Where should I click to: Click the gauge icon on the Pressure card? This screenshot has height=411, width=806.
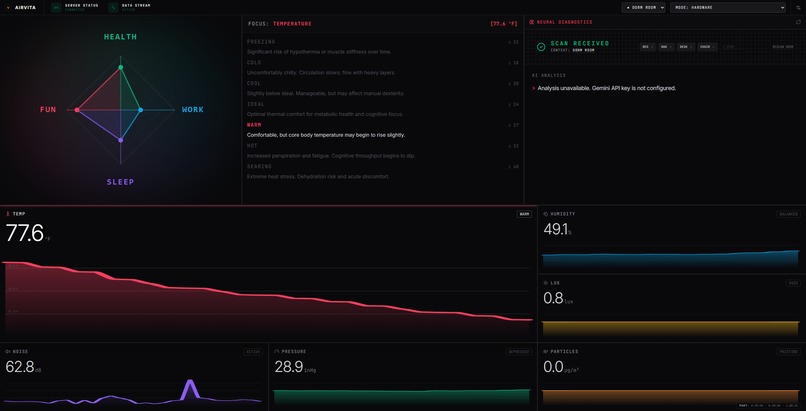[x=277, y=351]
